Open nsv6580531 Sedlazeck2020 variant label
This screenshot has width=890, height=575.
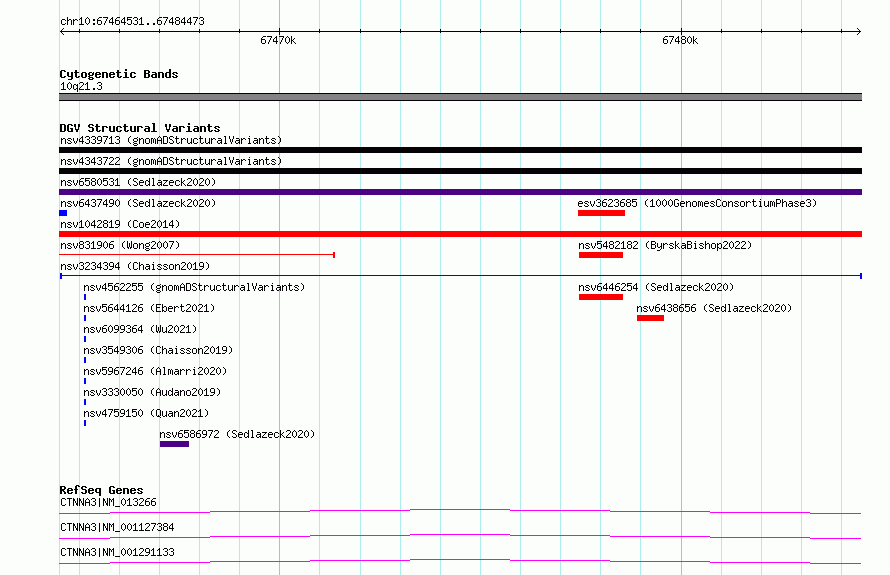138,182
